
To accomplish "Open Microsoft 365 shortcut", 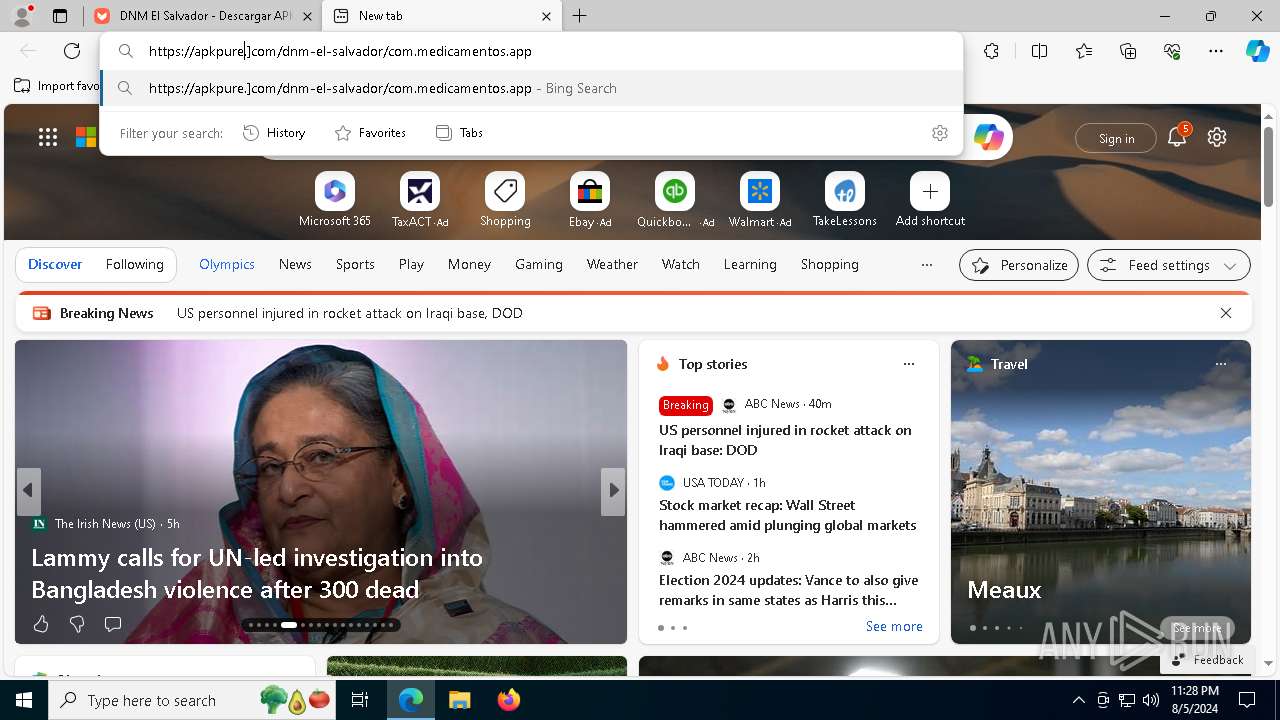I will [335, 200].
